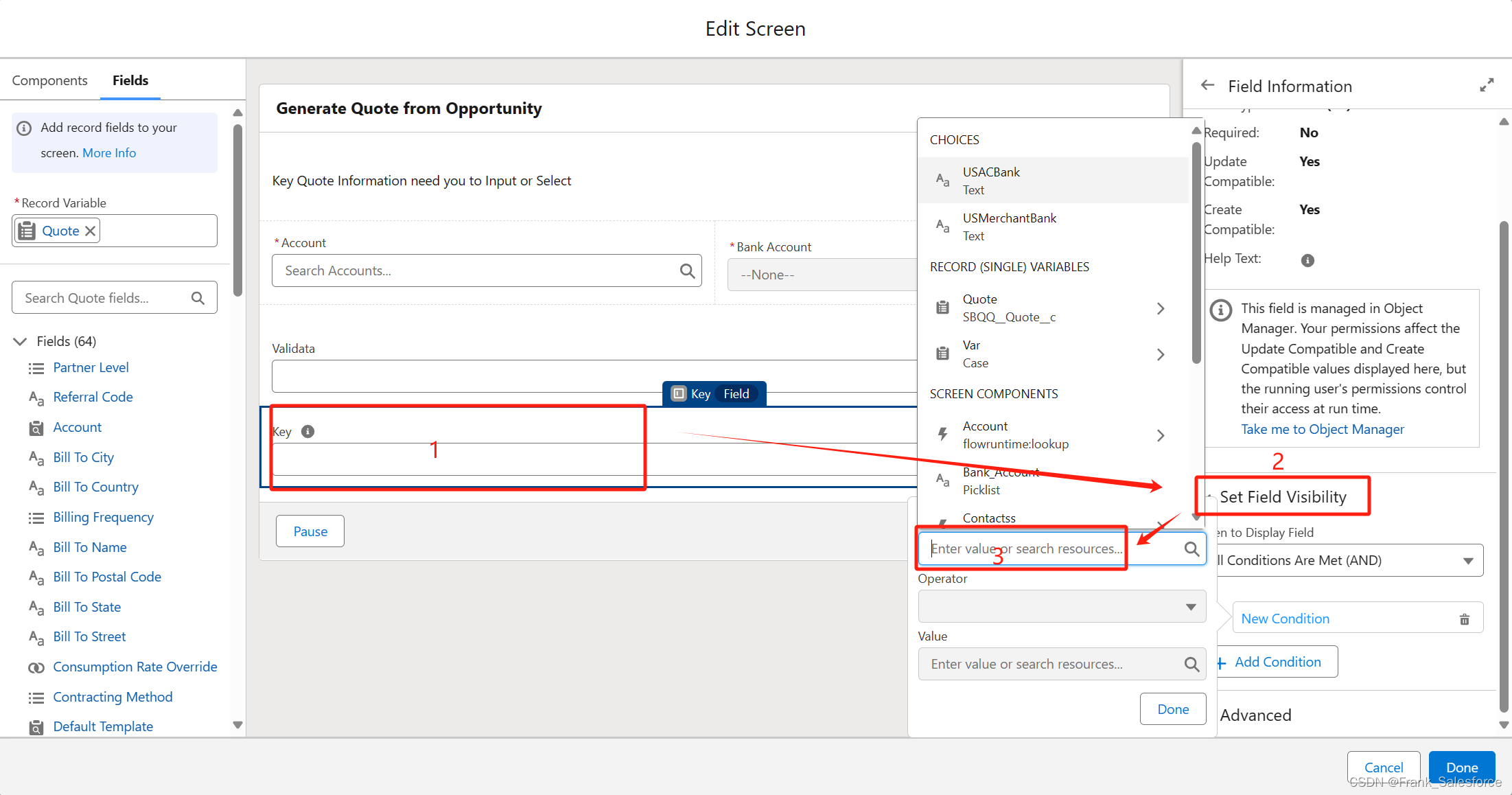Click the back arrow beside Field Information
The width and height of the screenshot is (1512, 795).
[x=1207, y=86]
